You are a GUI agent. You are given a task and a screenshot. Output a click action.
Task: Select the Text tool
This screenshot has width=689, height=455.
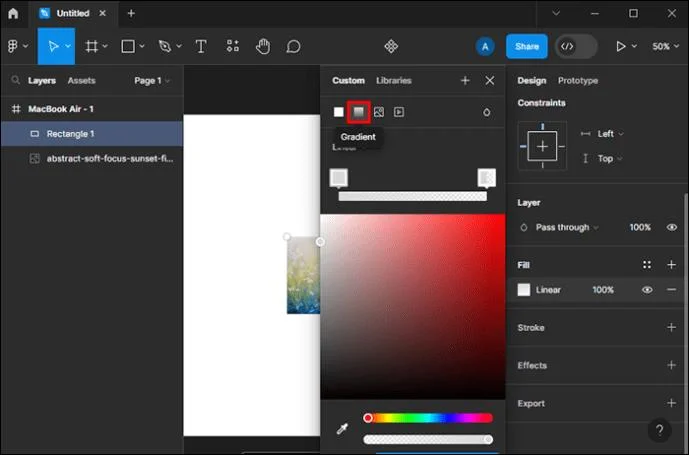coord(201,46)
